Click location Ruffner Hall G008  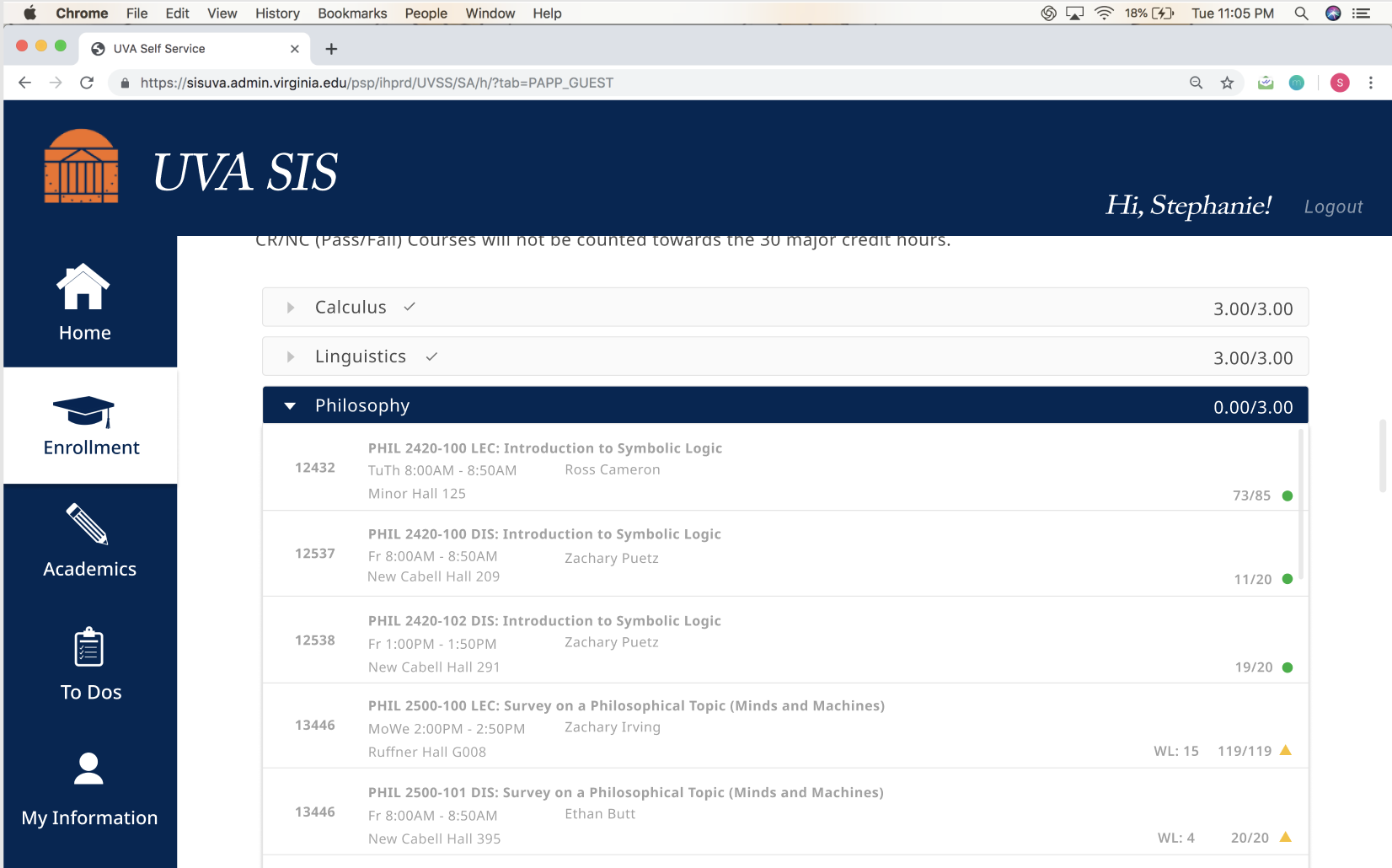(x=427, y=752)
